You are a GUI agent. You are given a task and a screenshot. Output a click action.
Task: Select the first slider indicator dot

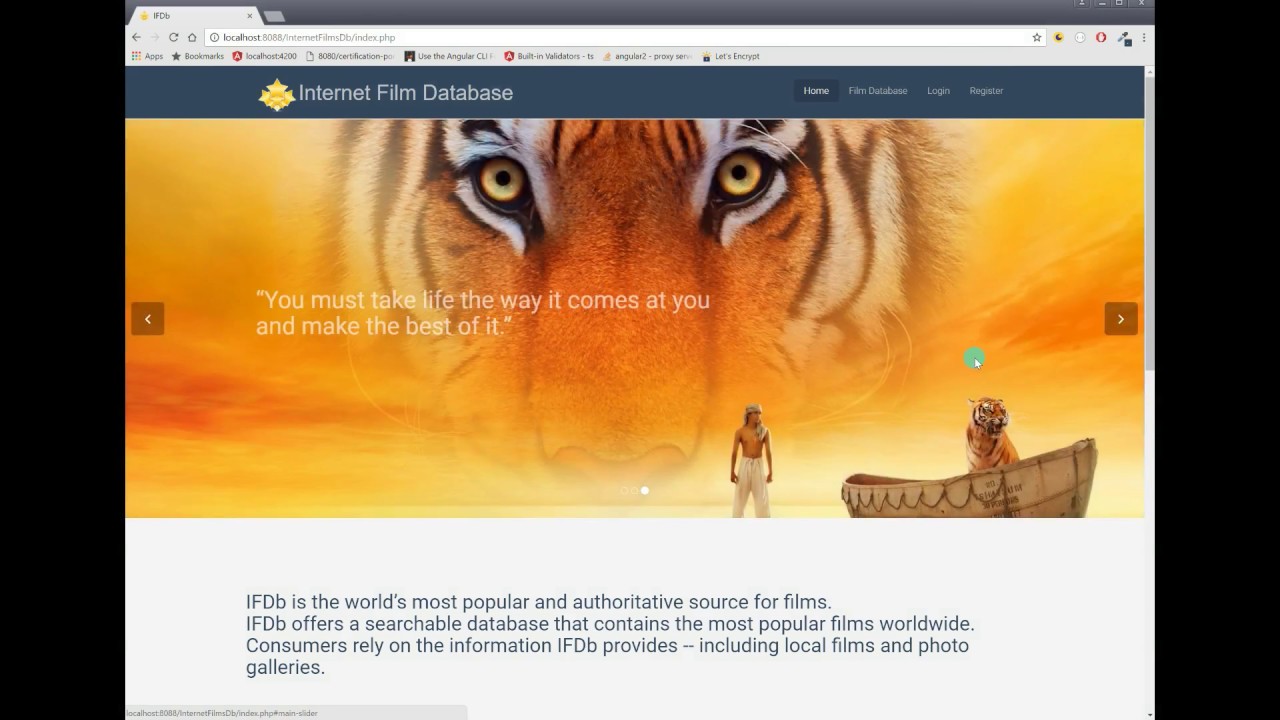coord(624,490)
